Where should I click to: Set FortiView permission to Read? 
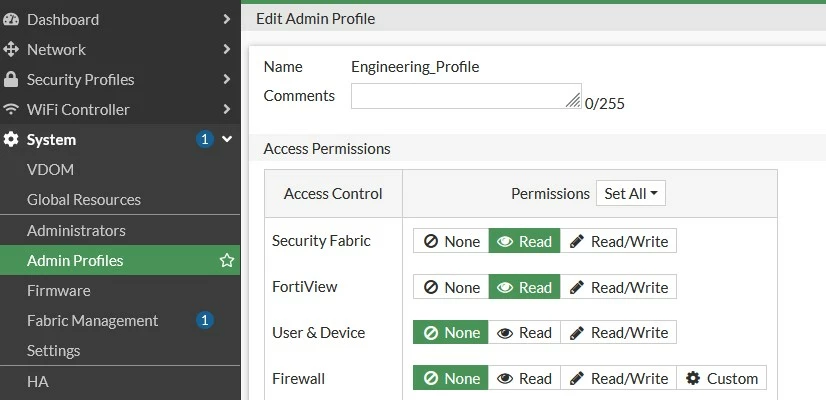[524, 287]
